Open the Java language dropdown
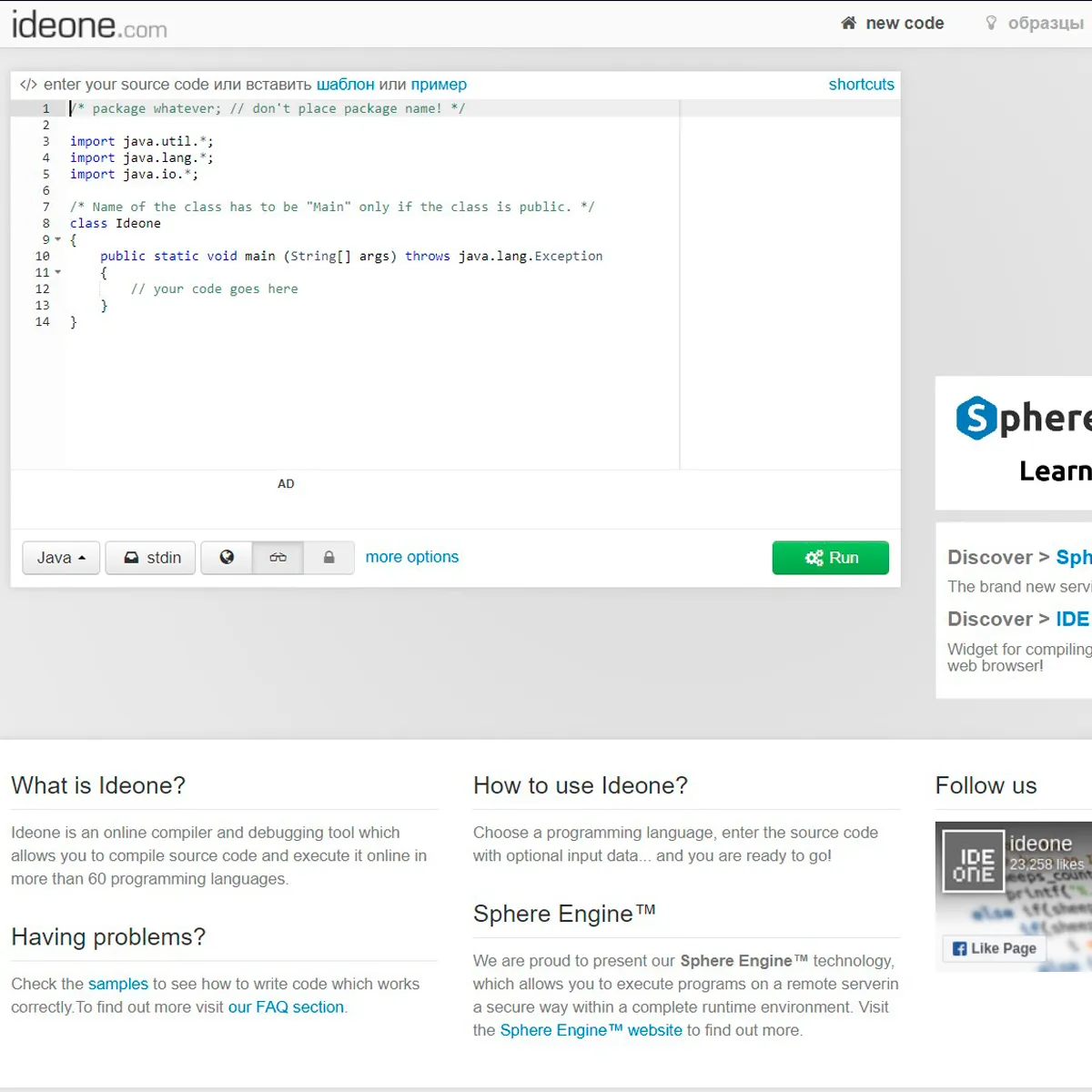The width and height of the screenshot is (1092, 1092). click(x=61, y=558)
